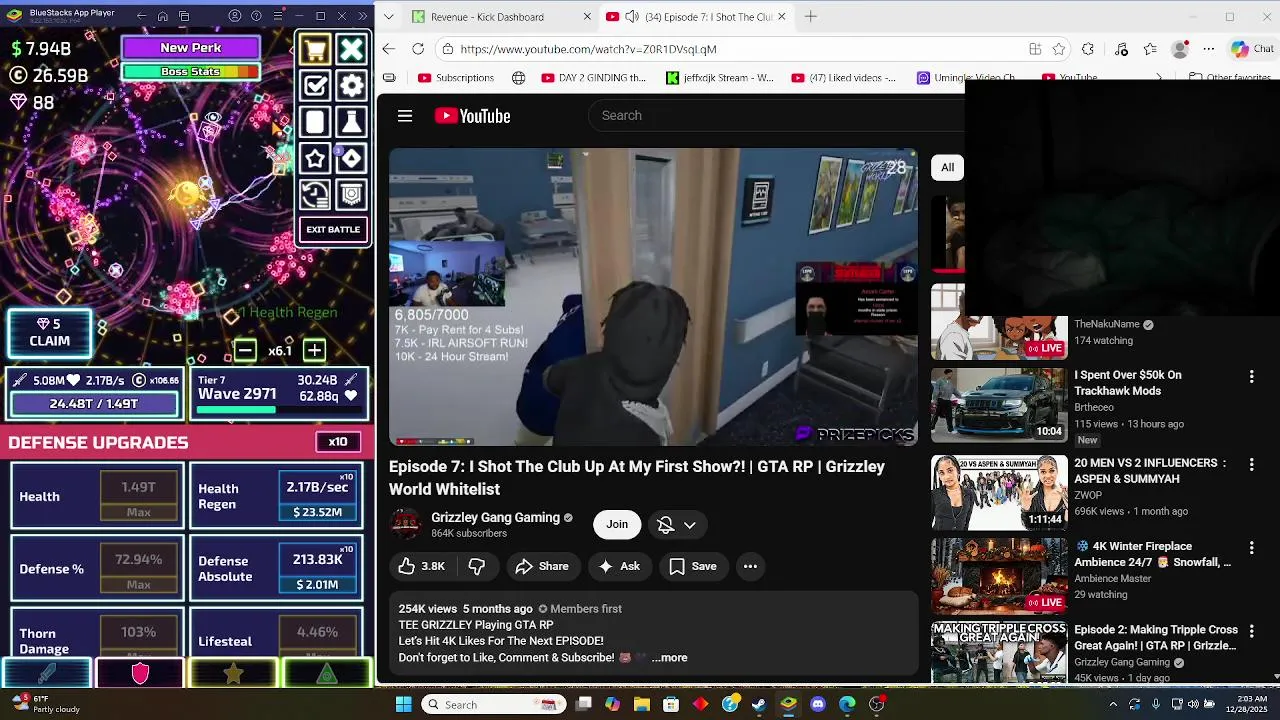Select the attack sword upgrades tab
The image size is (1280, 720).
coord(47,674)
